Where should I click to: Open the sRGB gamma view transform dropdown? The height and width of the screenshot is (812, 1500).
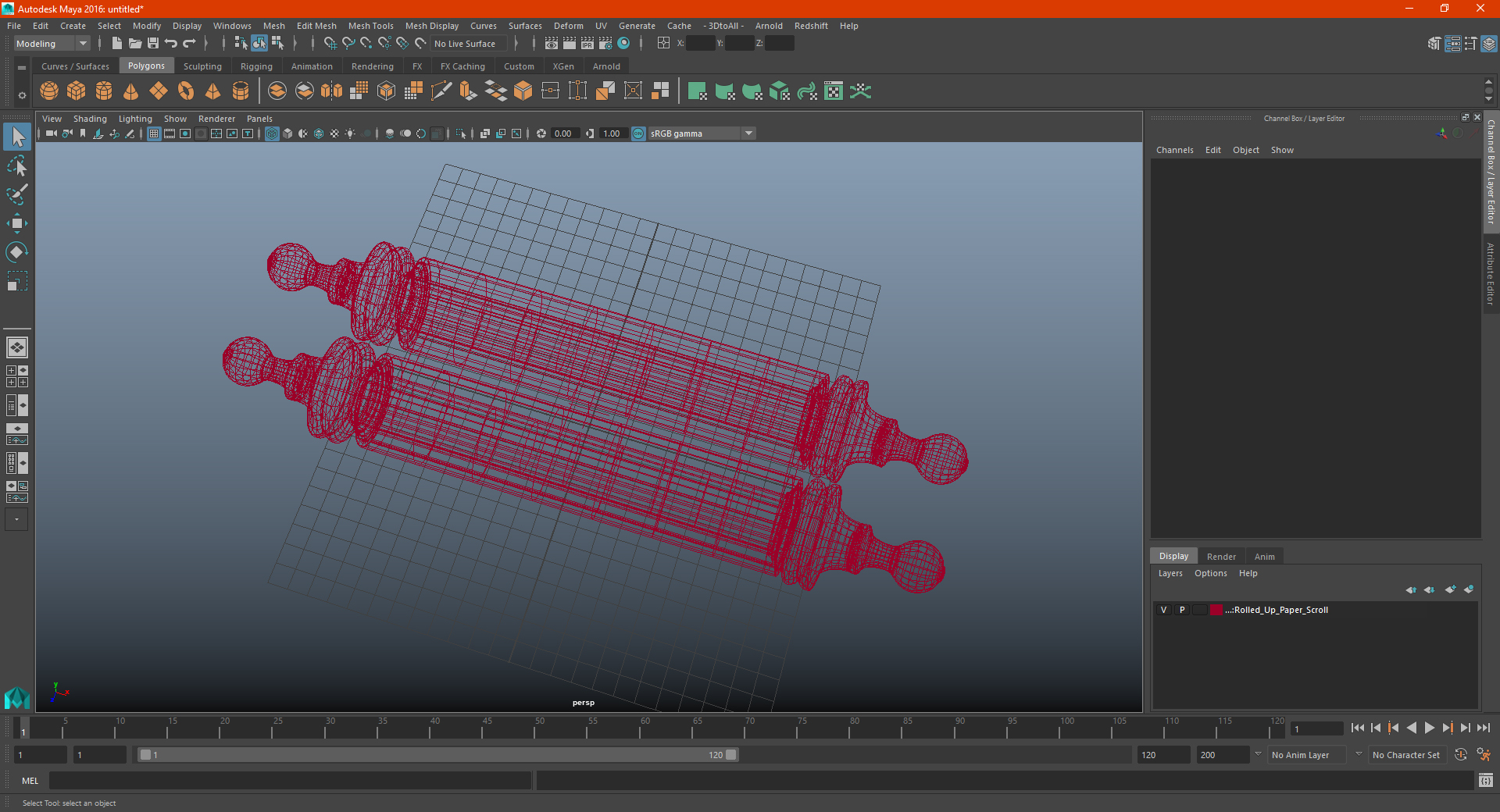702,134
